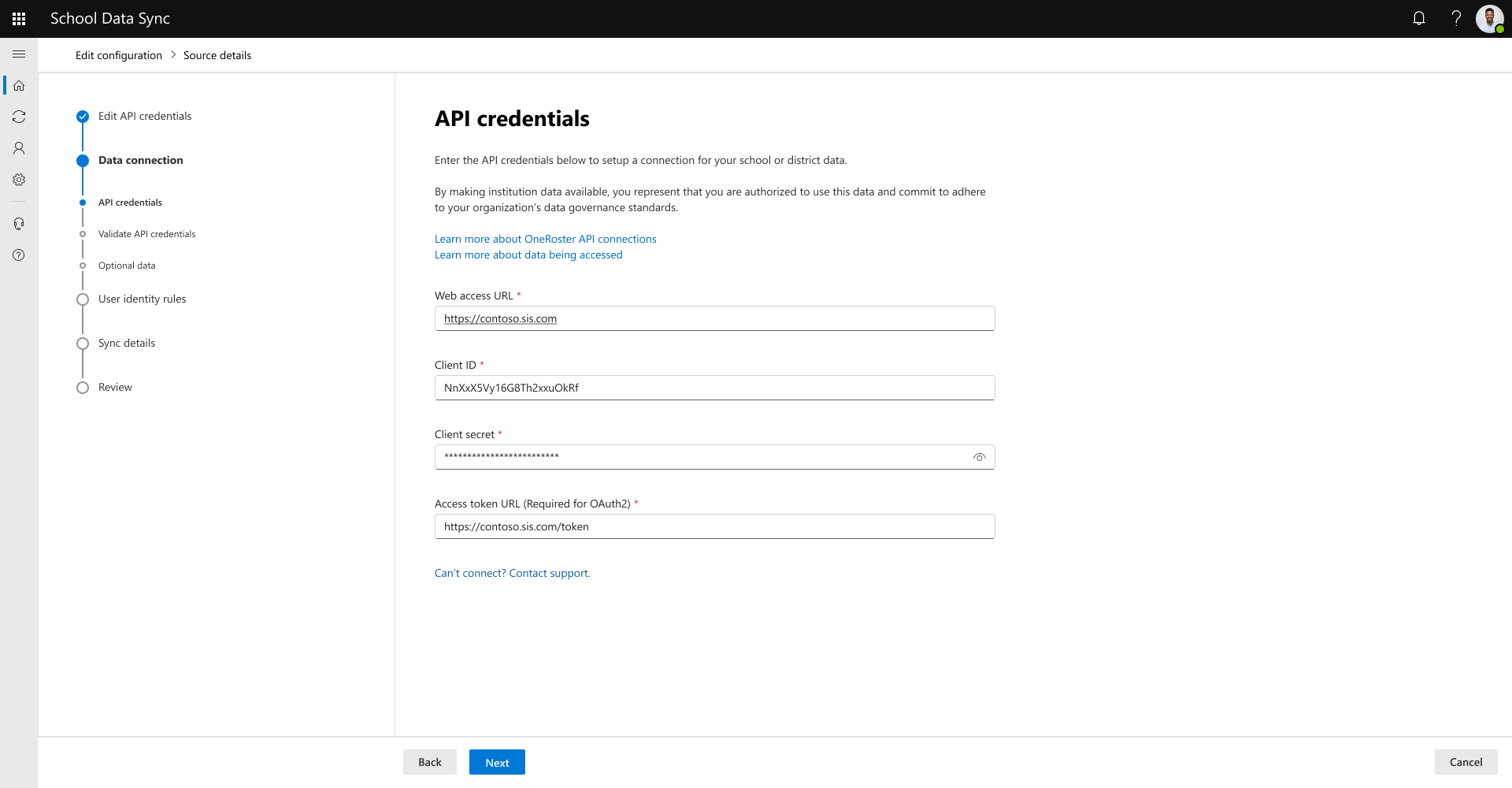The height and width of the screenshot is (788, 1512).
Task: Focus the Access token URL field
Action: tap(715, 526)
